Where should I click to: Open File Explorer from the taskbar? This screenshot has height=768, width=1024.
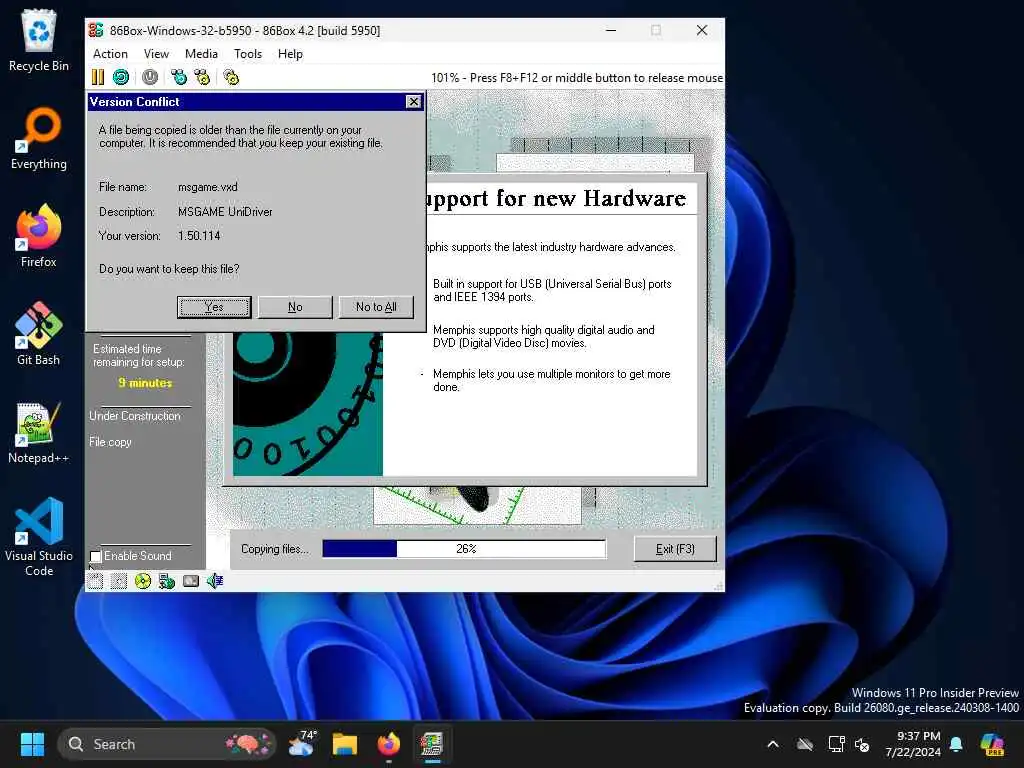345,744
